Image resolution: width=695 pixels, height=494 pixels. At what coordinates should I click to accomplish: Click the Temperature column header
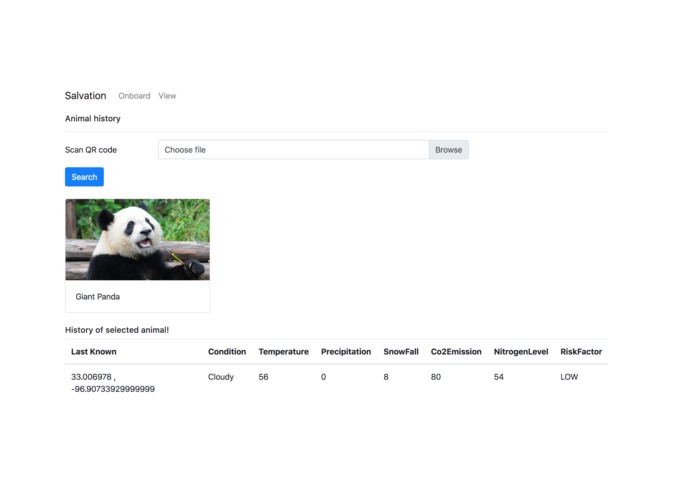[x=284, y=351]
